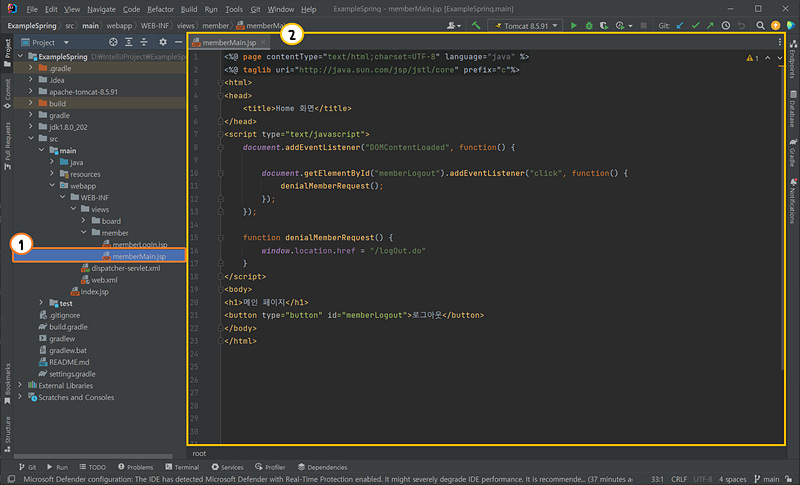The height and width of the screenshot is (485, 800).
Task: Click the warning indicator in the editor
Action: click(753, 58)
